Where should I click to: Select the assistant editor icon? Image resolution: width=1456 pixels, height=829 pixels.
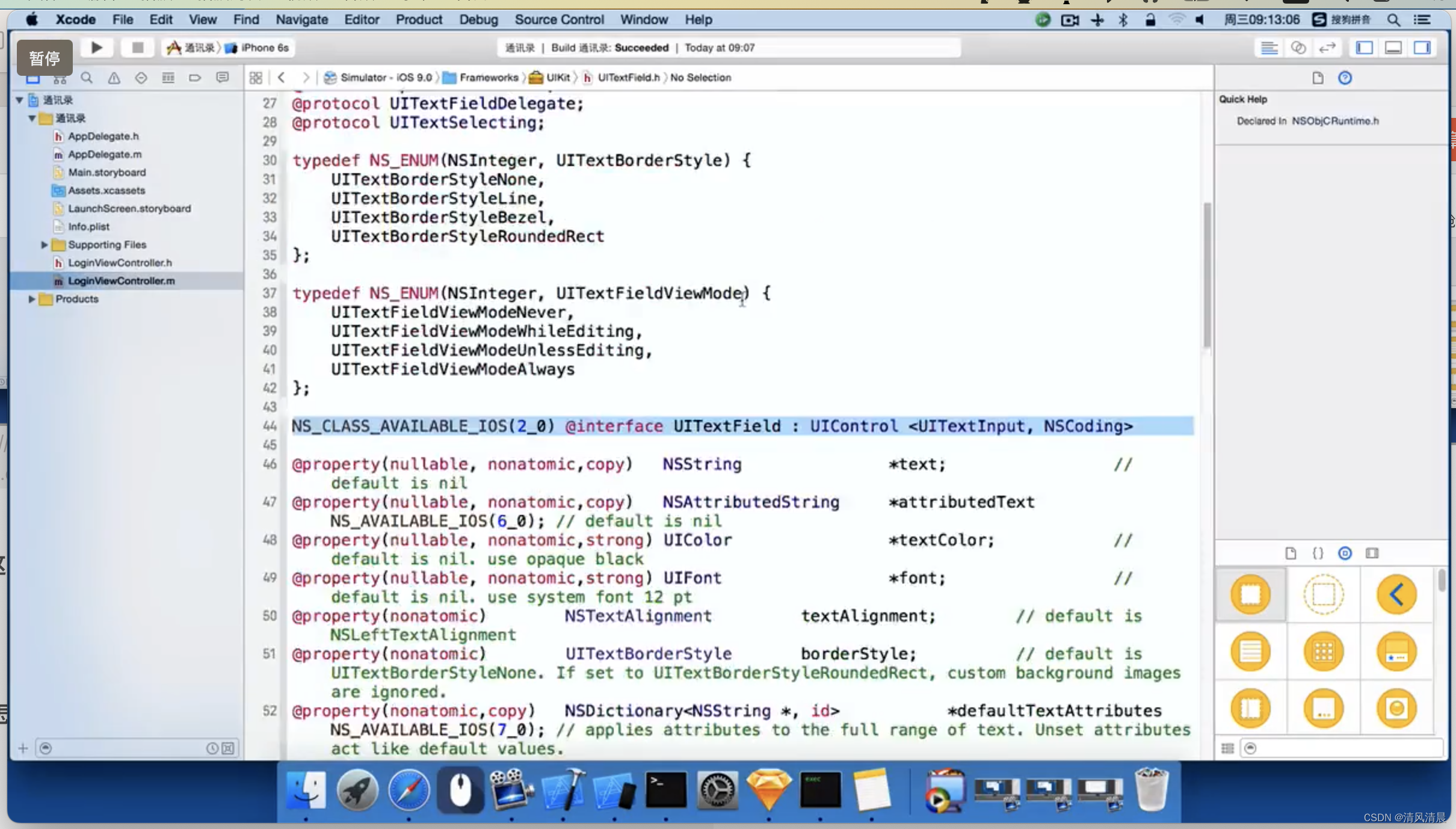point(1298,47)
